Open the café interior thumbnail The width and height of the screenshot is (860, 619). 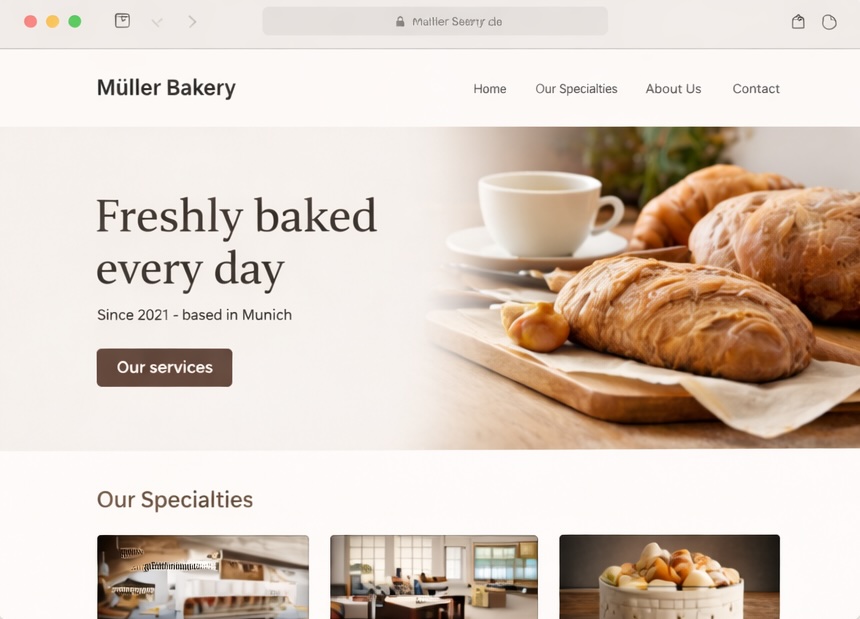click(x=434, y=577)
